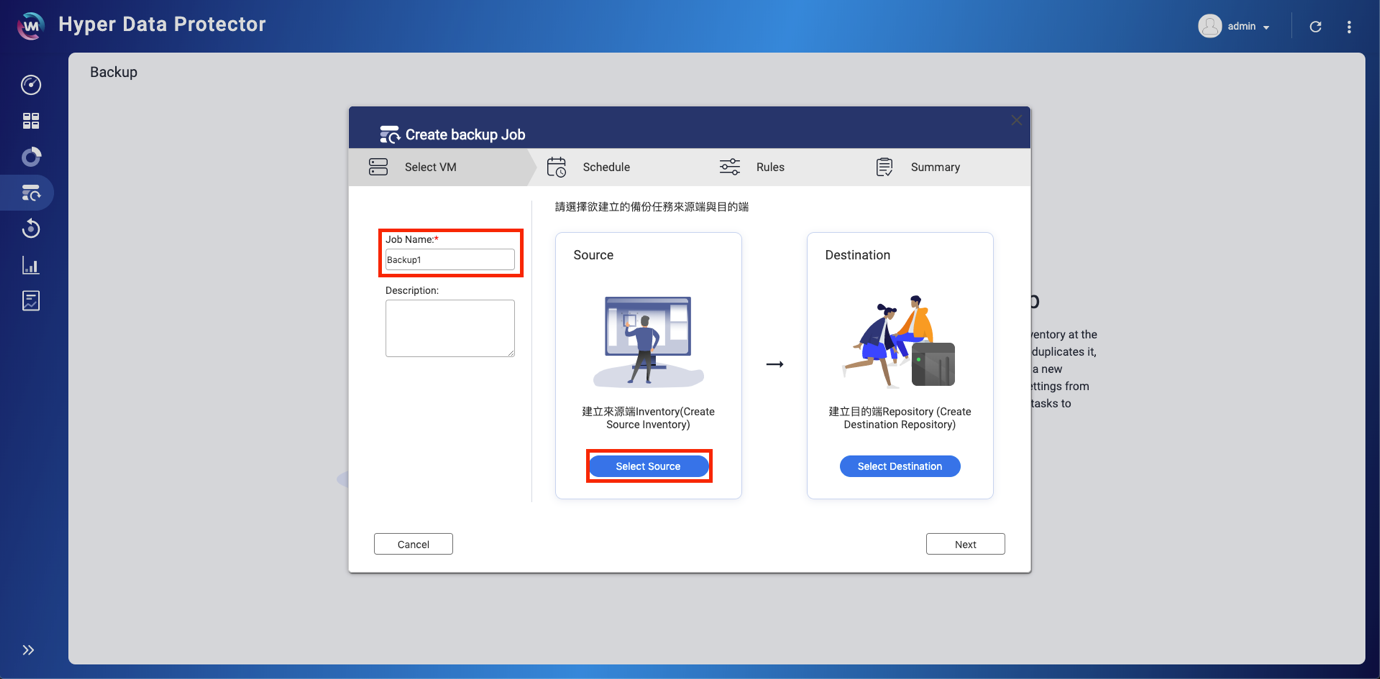1380x679 pixels.
Task: Click into the Description text area
Action: pos(450,328)
